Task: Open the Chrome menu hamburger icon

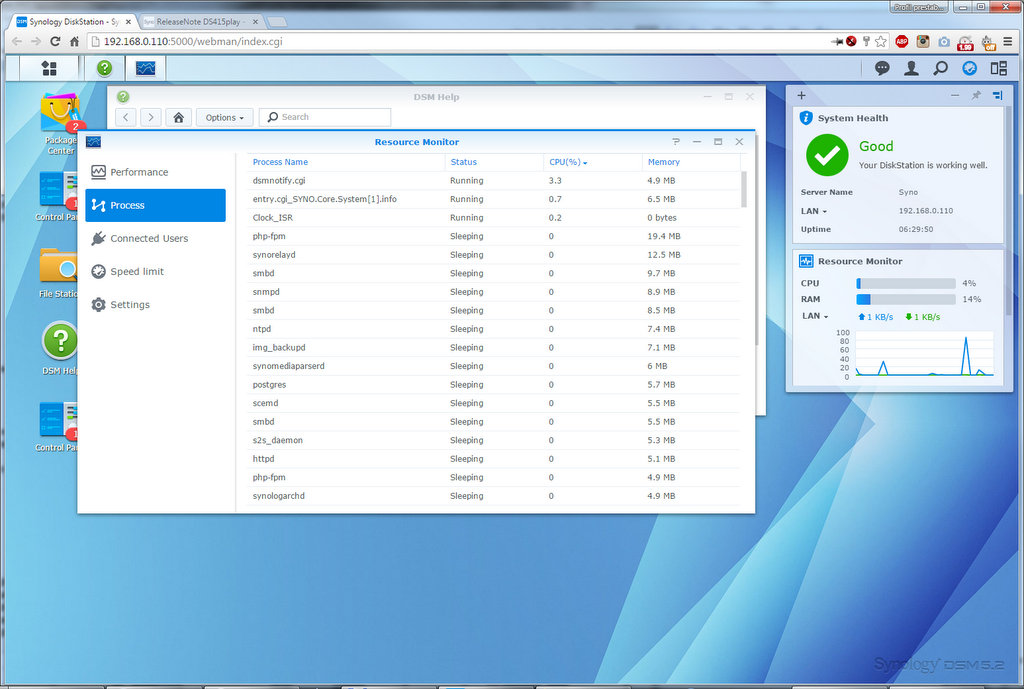Action: pyautogui.click(x=1008, y=41)
